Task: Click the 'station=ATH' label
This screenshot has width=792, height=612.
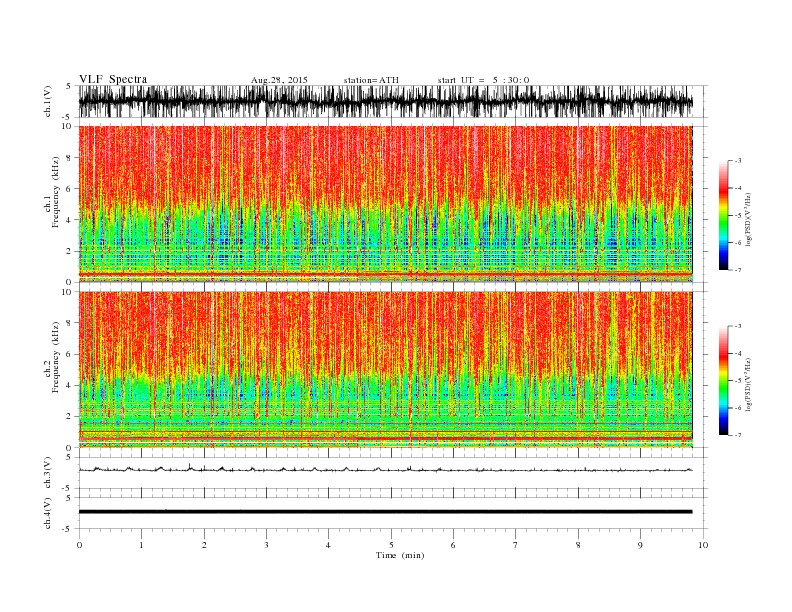Action: pyautogui.click(x=371, y=80)
